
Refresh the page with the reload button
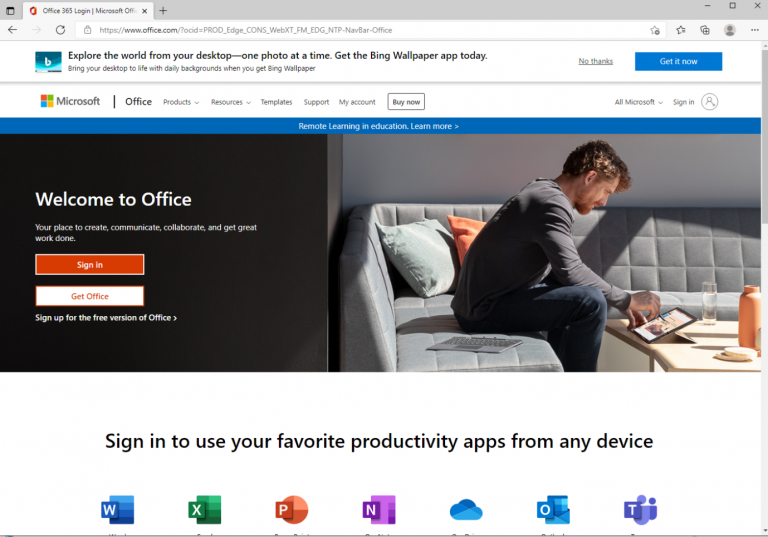pos(60,30)
